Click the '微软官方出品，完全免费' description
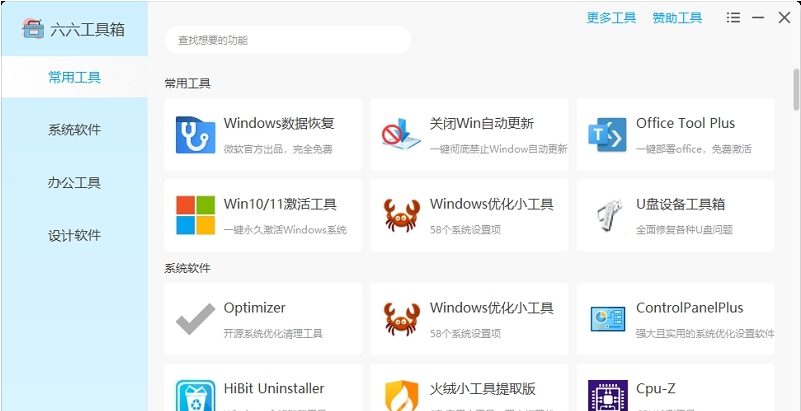Screen dimensions: 801x411 (278, 150)
